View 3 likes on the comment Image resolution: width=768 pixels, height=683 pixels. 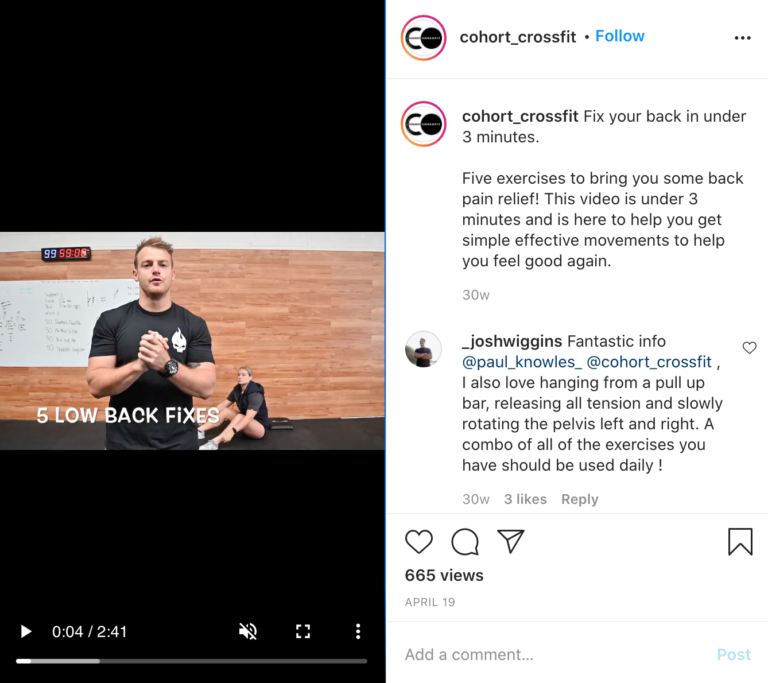[x=525, y=499]
